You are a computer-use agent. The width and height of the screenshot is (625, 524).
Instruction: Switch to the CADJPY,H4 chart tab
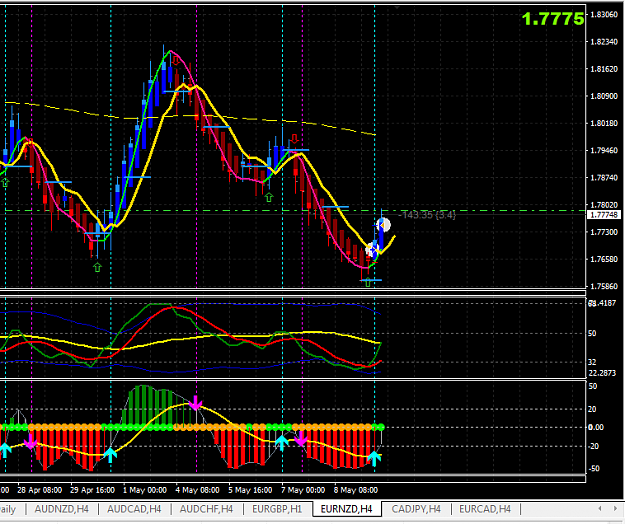pos(416,509)
